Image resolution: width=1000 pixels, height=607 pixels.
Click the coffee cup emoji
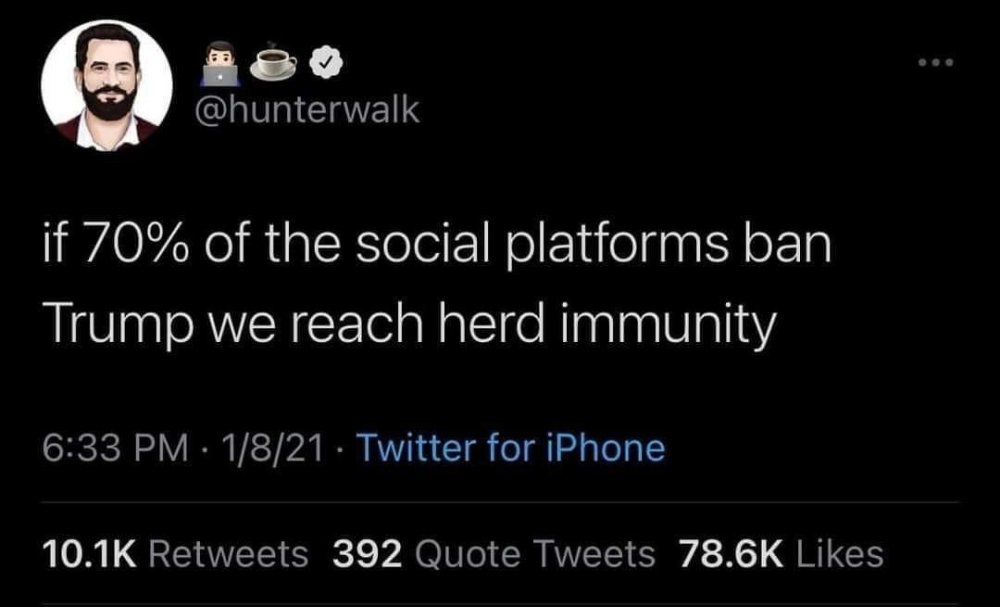(273, 64)
